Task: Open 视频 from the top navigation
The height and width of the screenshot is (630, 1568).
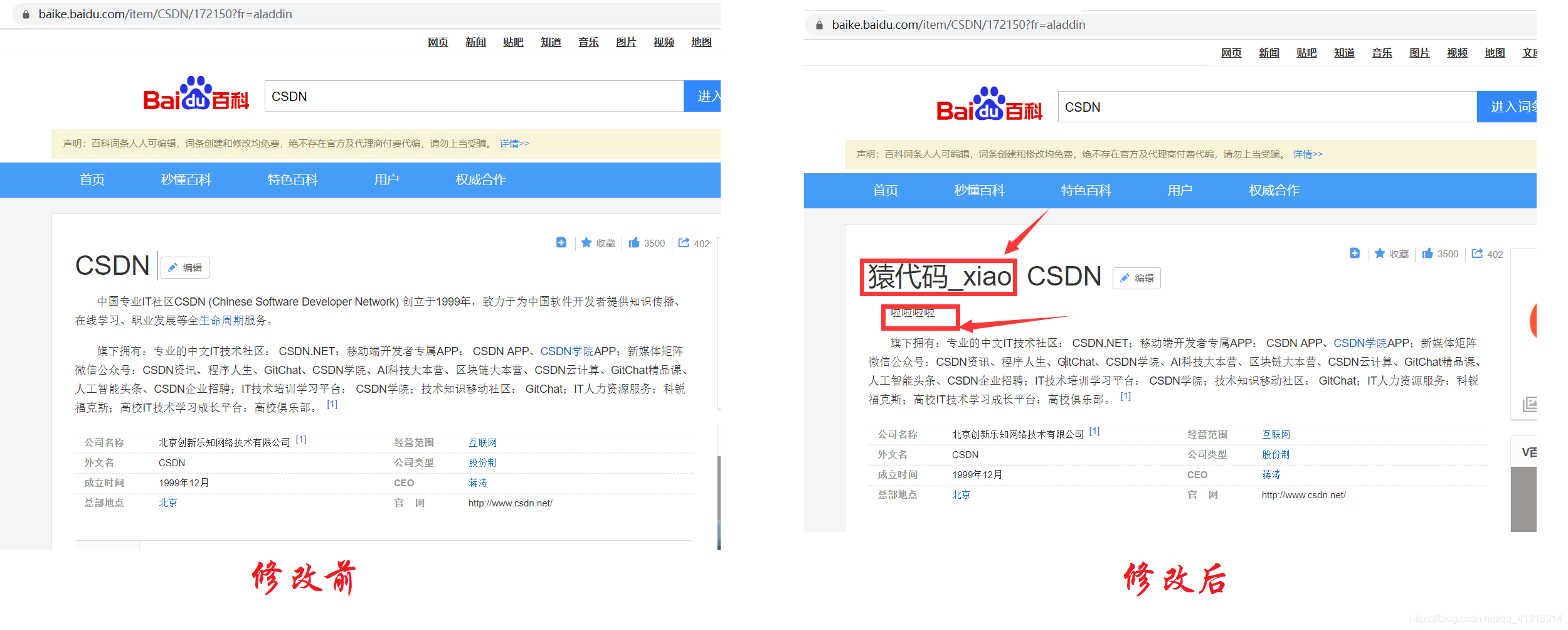Action: [x=663, y=41]
